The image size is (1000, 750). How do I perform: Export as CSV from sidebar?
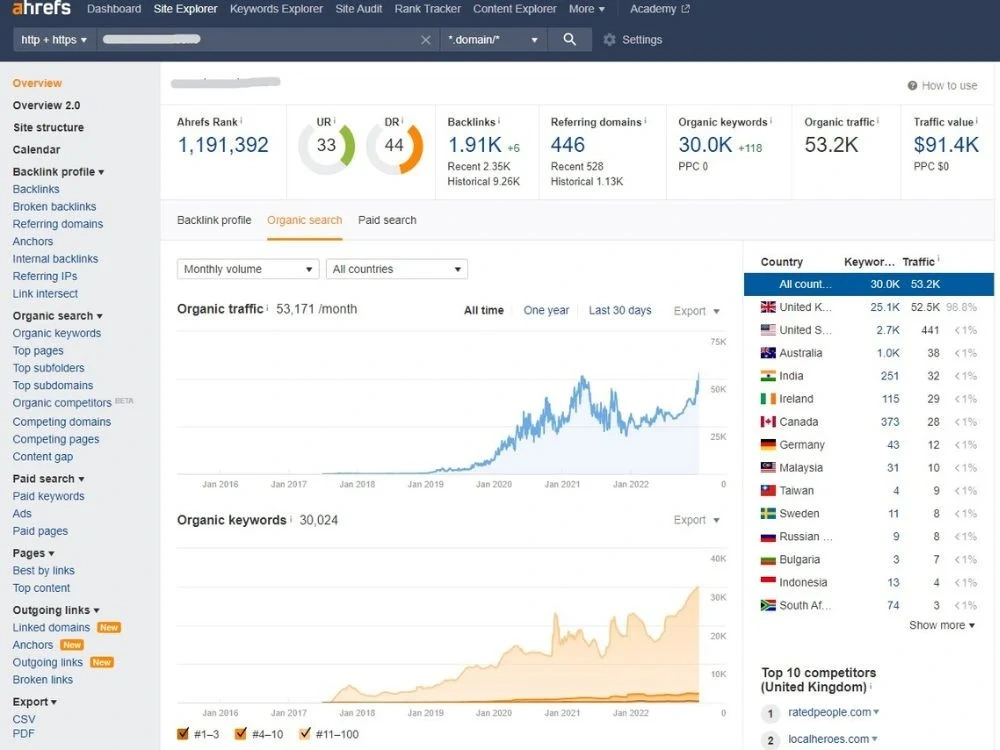coord(24,719)
